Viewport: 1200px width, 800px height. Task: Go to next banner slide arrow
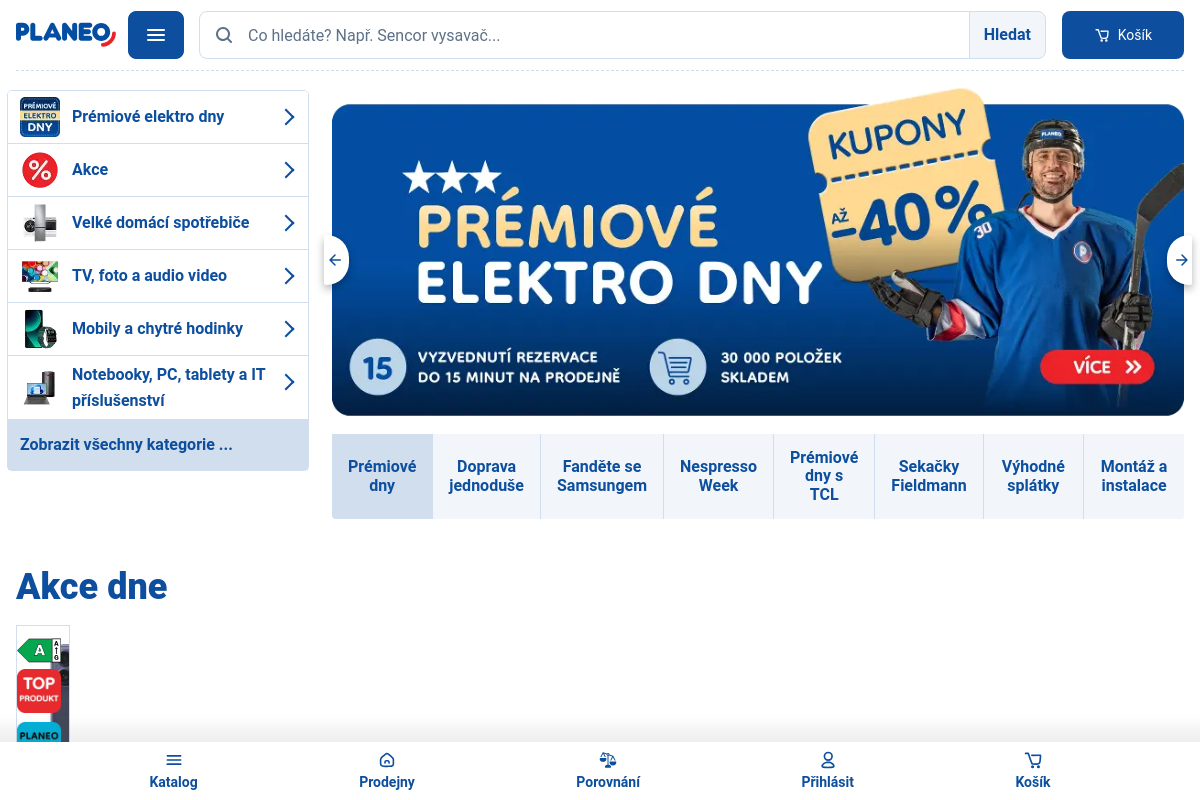[1181, 260]
